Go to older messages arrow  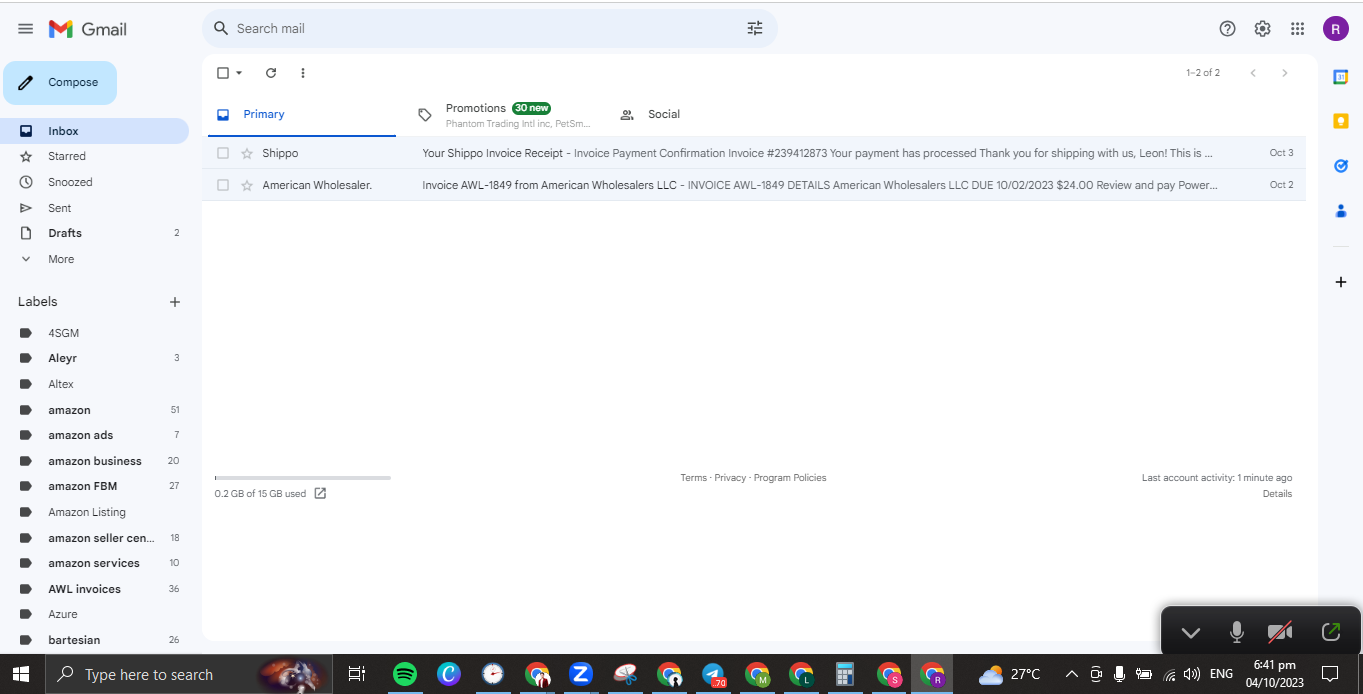click(1285, 73)
